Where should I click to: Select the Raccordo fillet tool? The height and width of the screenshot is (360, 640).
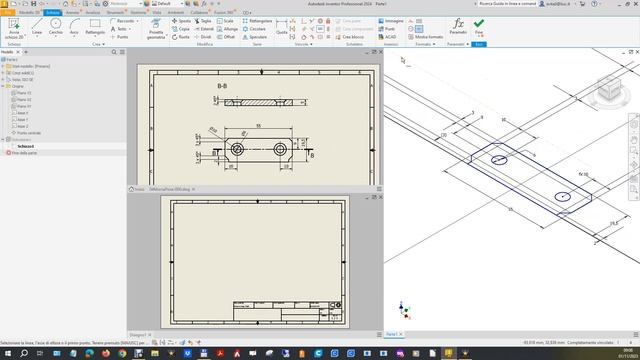(x=122, y=21)
